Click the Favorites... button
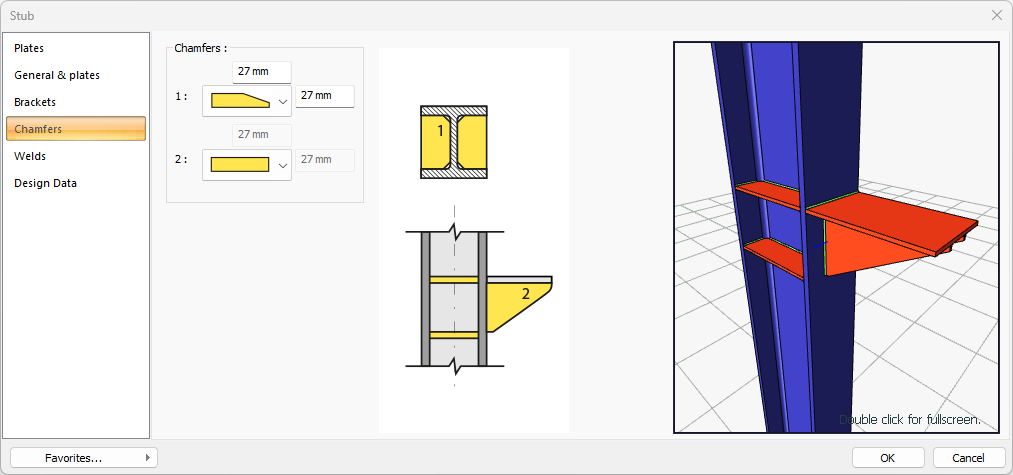This screenshot has height=475, width=1013. pyautogui.click(x=84, y=458)
